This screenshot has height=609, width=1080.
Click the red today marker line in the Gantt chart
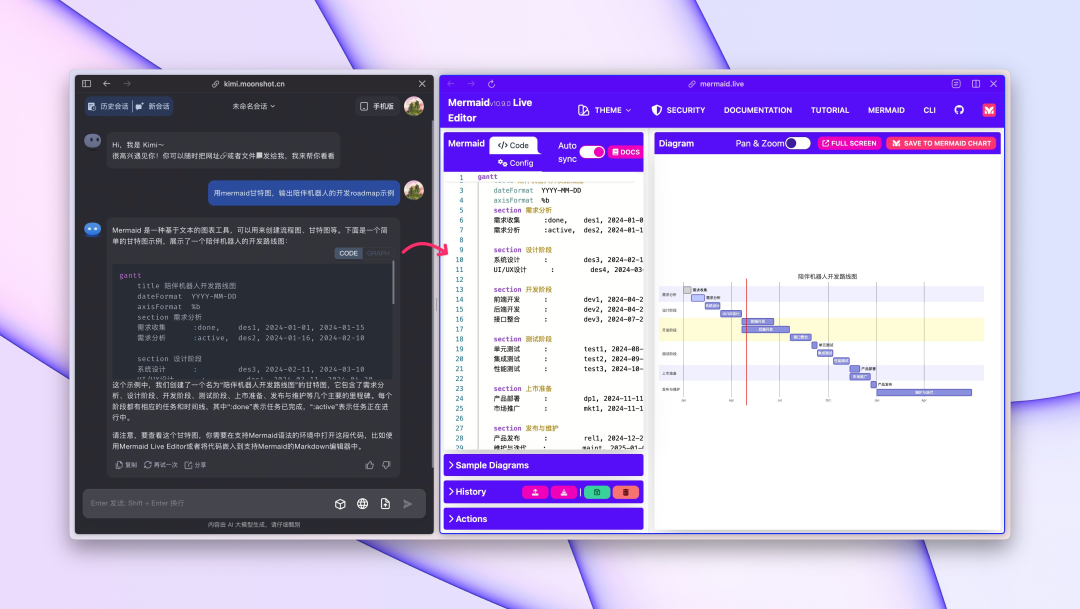point(747,342)
